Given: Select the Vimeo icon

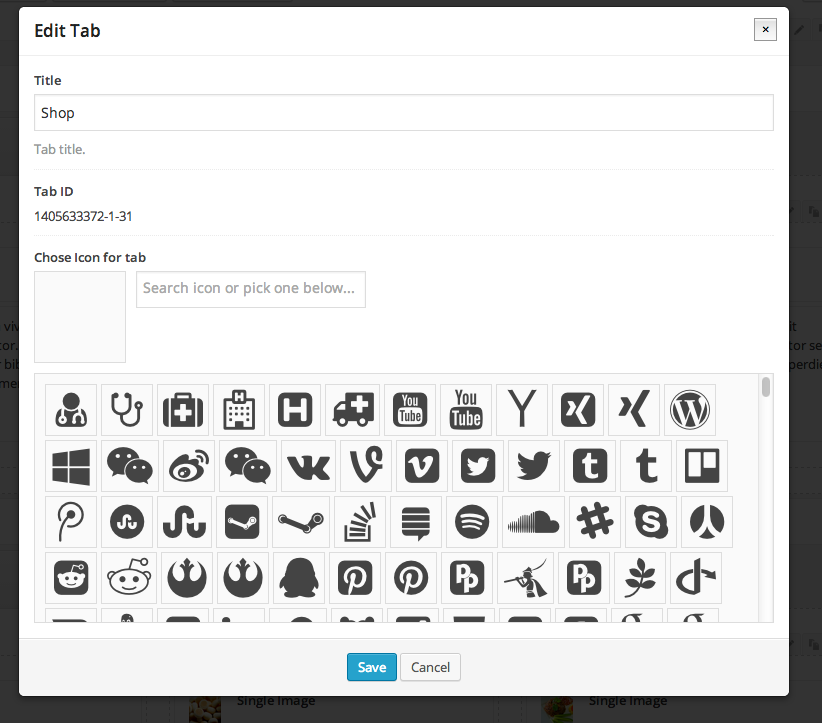Looking at the screenshot, I should pyautogui.click(x=421, y=465).
